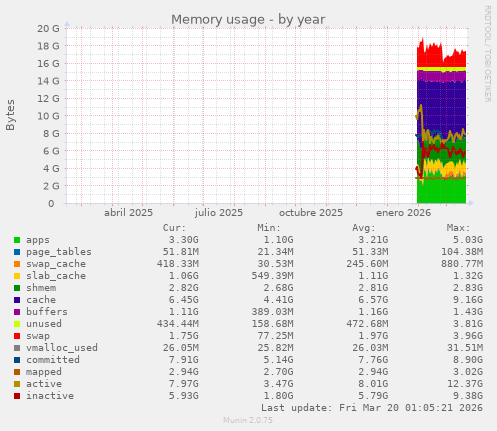Click the 'julio 2025' axis label
Viewport: 497px width, 431px height.
pos(219,213)
